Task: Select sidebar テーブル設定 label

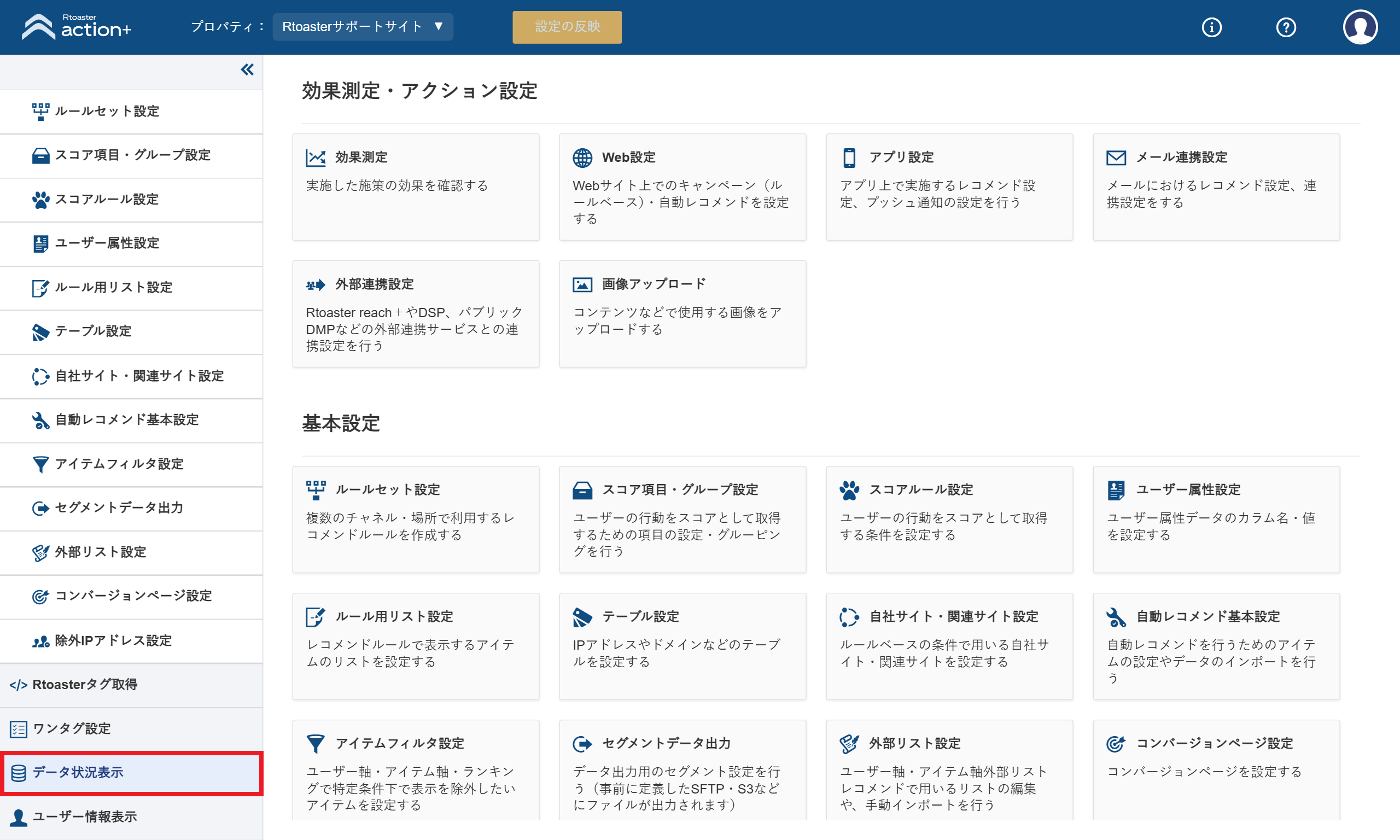Action: [x=93, y=332]
